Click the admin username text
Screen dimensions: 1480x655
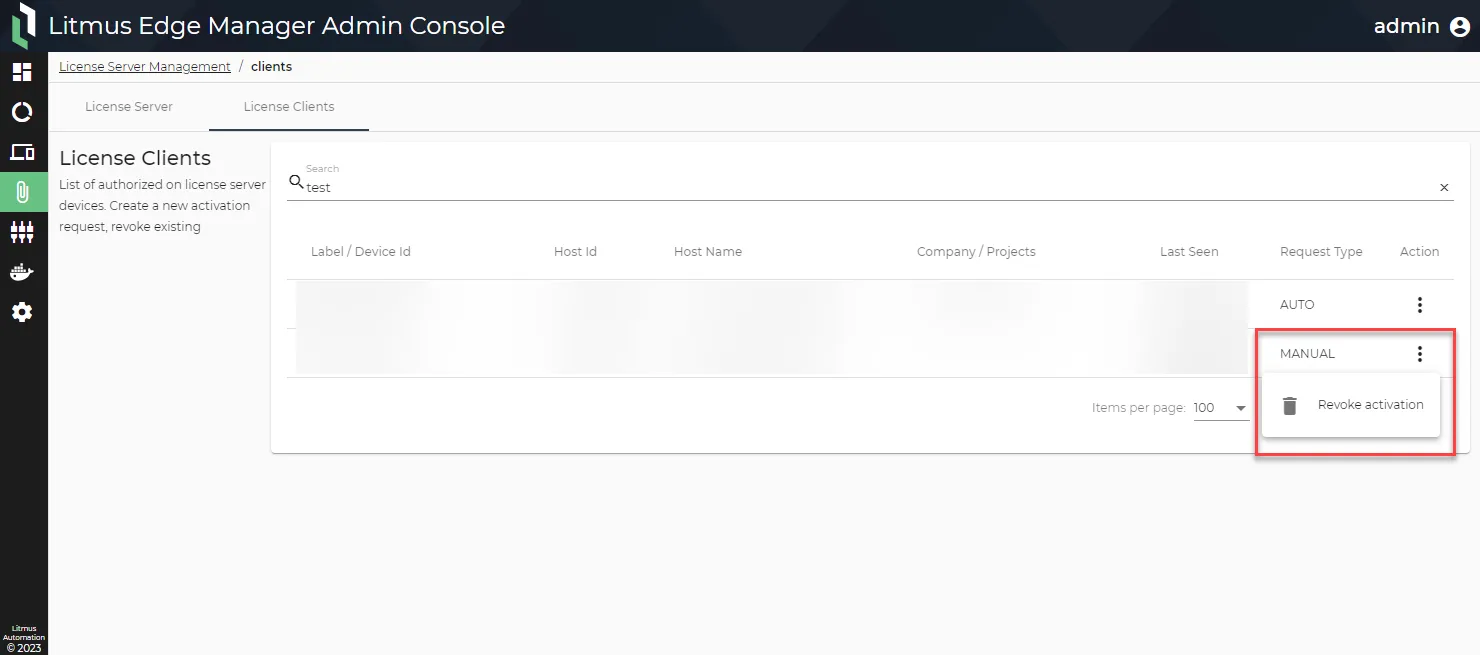click(1406, 27)
